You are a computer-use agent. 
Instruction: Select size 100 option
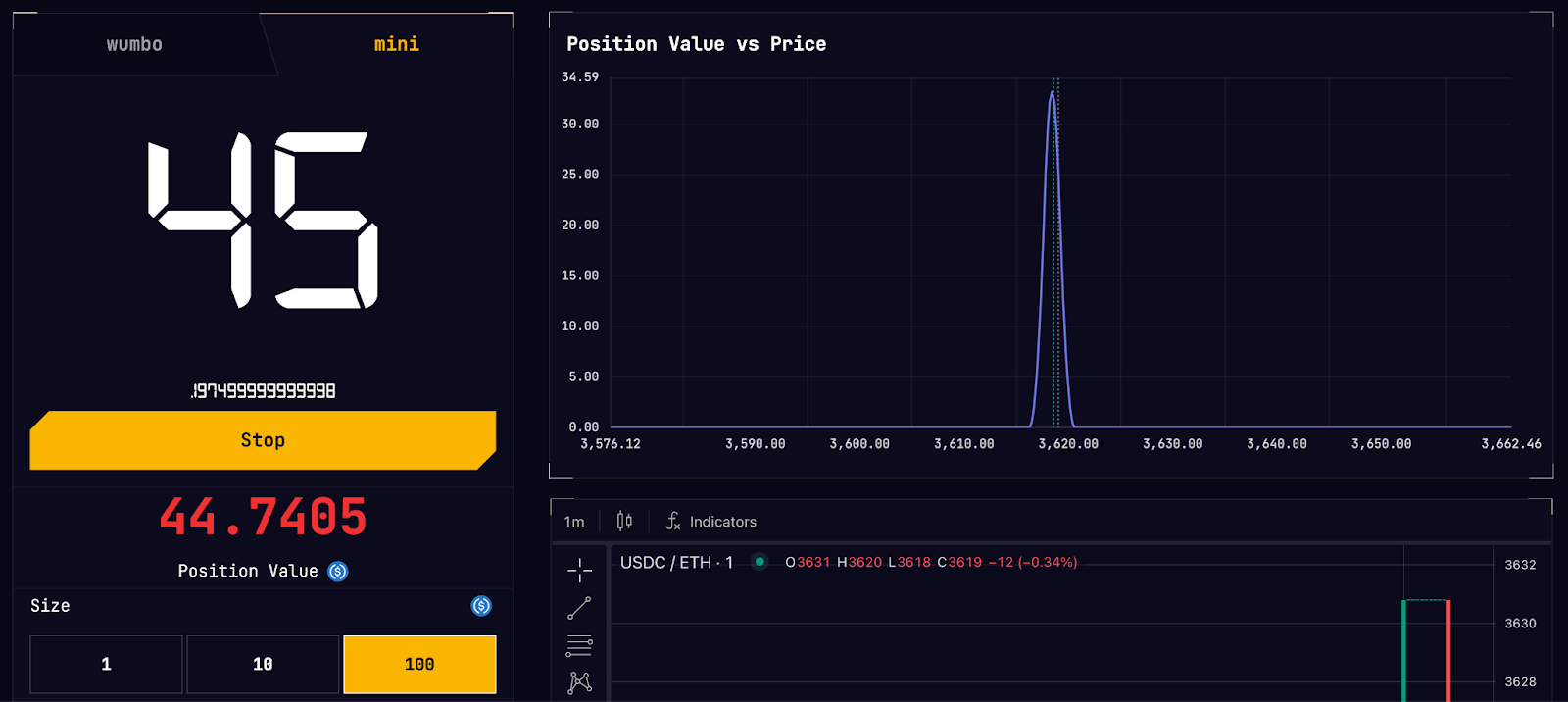pos(419,664)
